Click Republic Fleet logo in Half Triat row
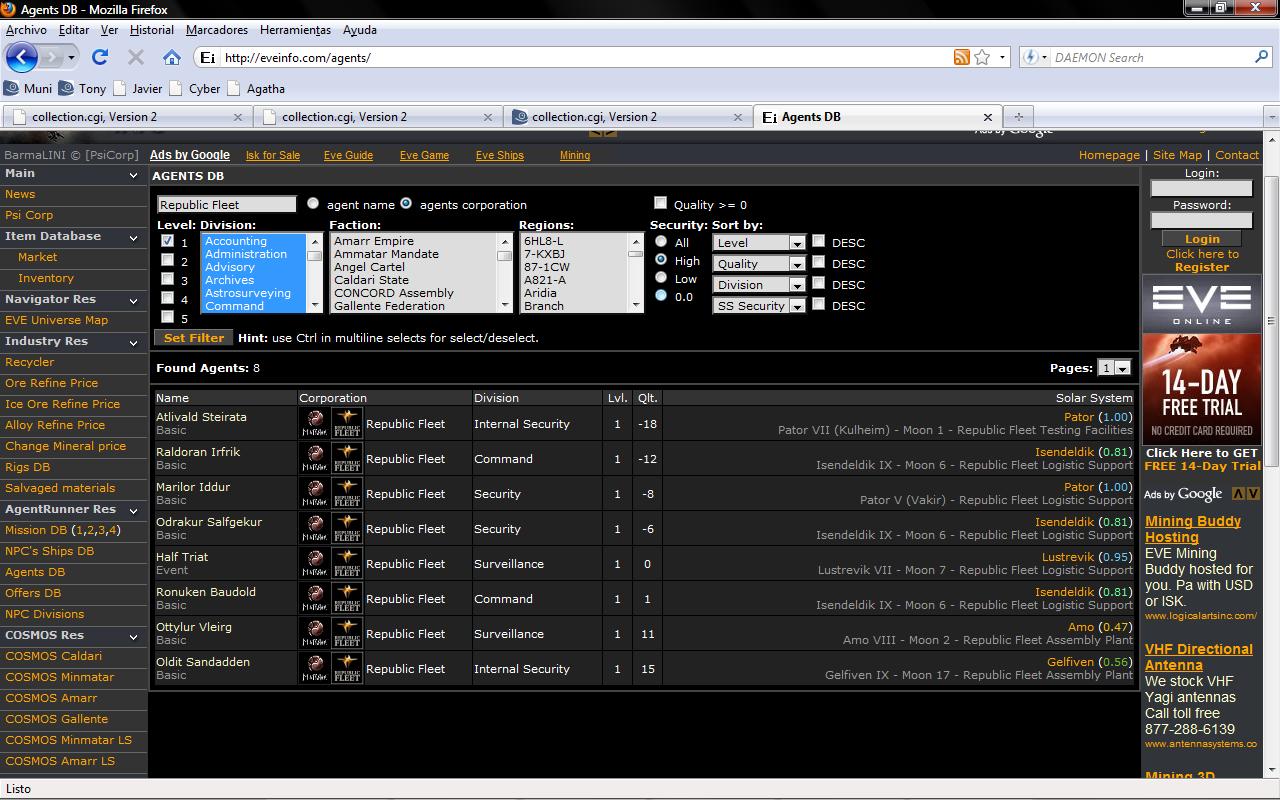1280x800 pixels. tap(347, 564)
